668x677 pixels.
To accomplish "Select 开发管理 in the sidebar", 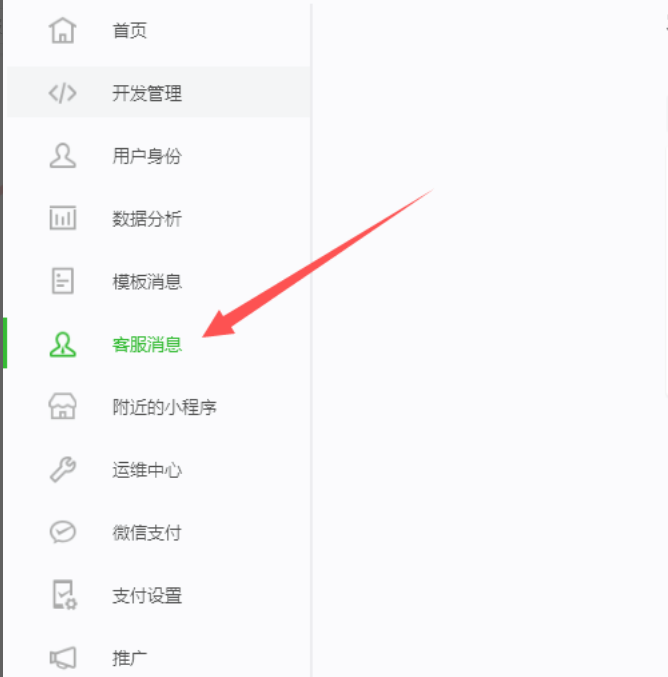I will 147,93.
